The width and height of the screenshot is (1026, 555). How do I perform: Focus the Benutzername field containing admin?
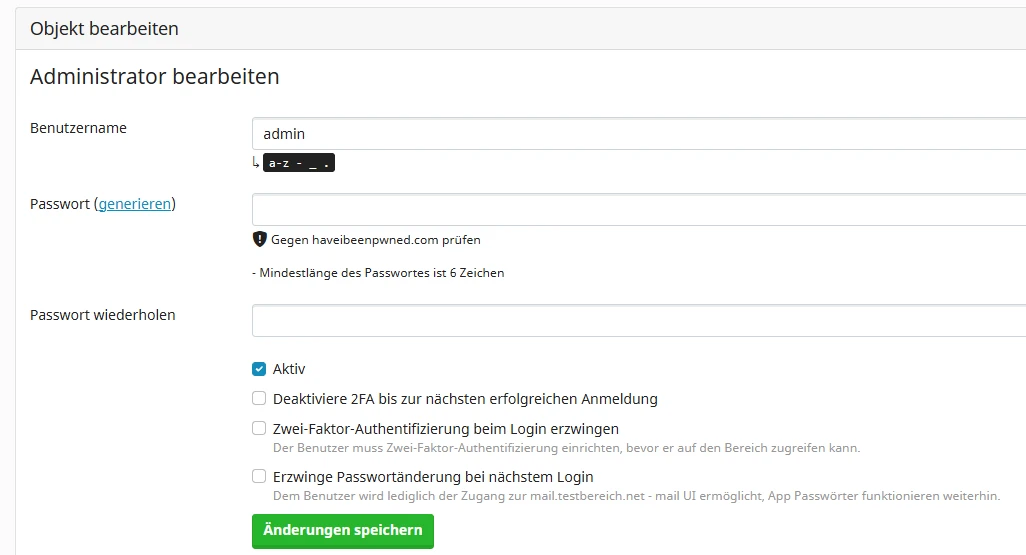[x=639, y=134]
